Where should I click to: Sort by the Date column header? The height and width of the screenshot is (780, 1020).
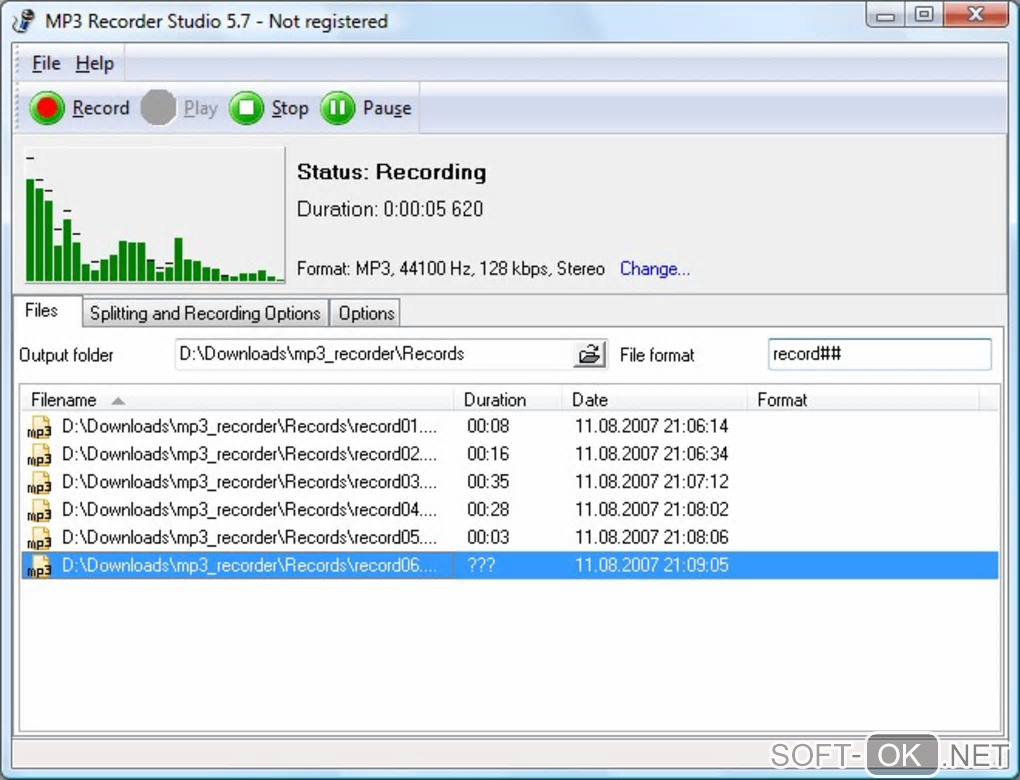(x=654, y=399)
